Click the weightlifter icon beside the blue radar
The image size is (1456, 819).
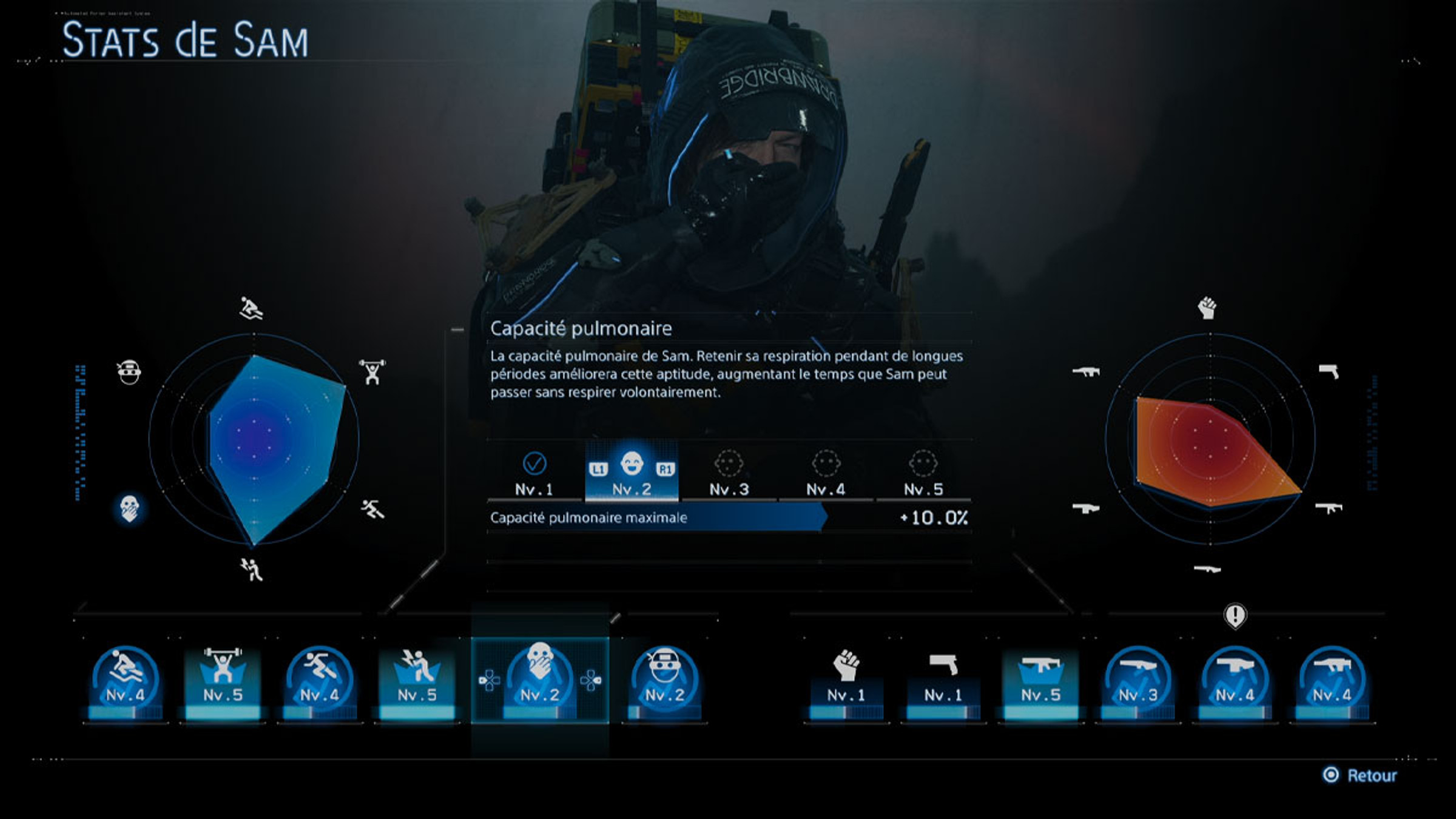point(372,371)
